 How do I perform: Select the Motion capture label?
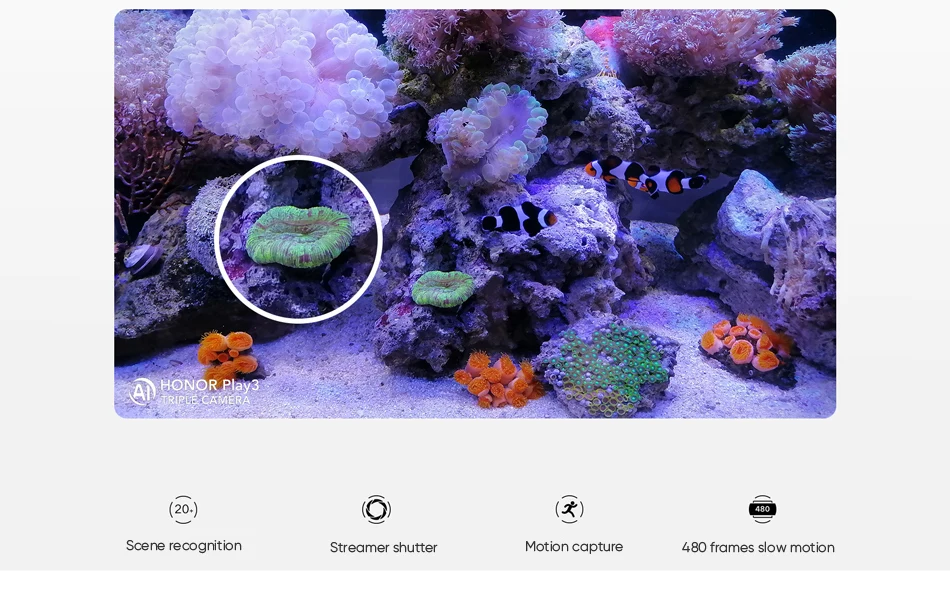pyautogui.click(x=574, y=547)
